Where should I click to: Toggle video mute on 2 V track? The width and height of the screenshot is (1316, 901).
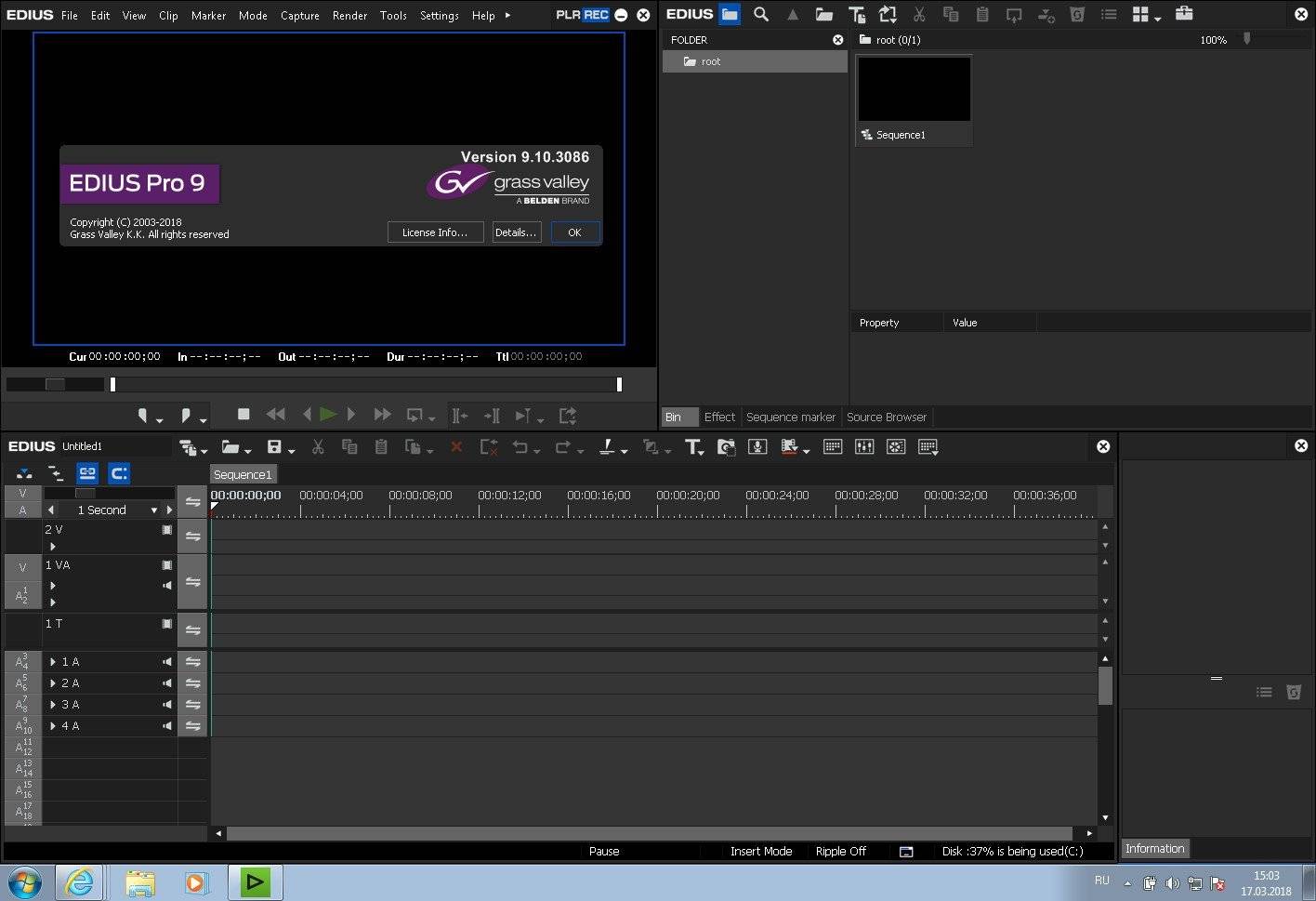167,530
